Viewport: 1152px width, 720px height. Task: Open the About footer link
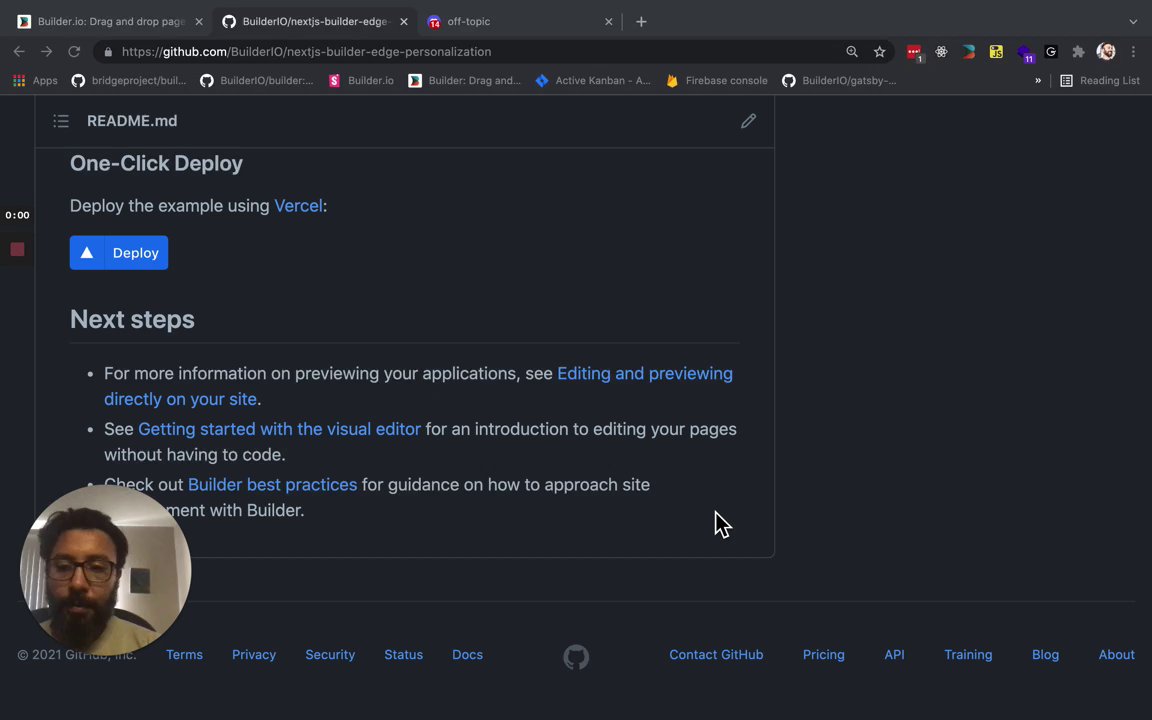[x=1117, y=655]
